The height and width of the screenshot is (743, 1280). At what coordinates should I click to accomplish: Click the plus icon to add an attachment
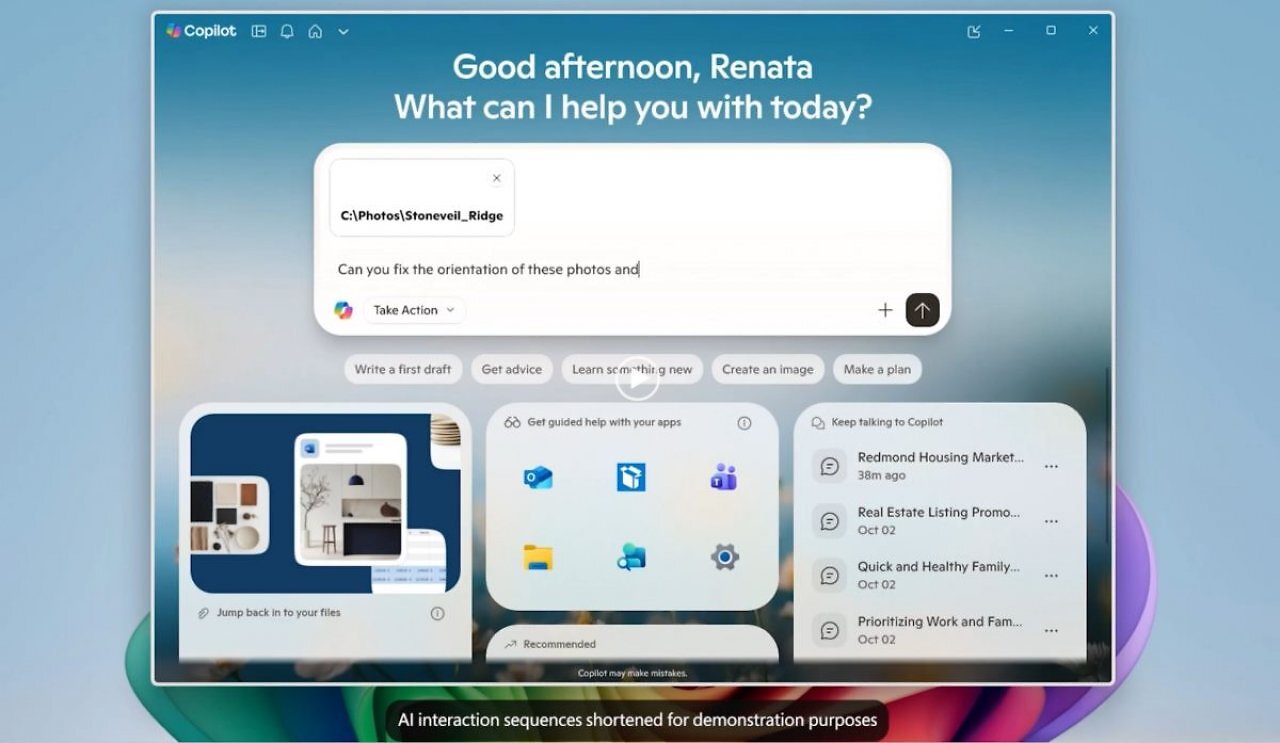[885, 310]
